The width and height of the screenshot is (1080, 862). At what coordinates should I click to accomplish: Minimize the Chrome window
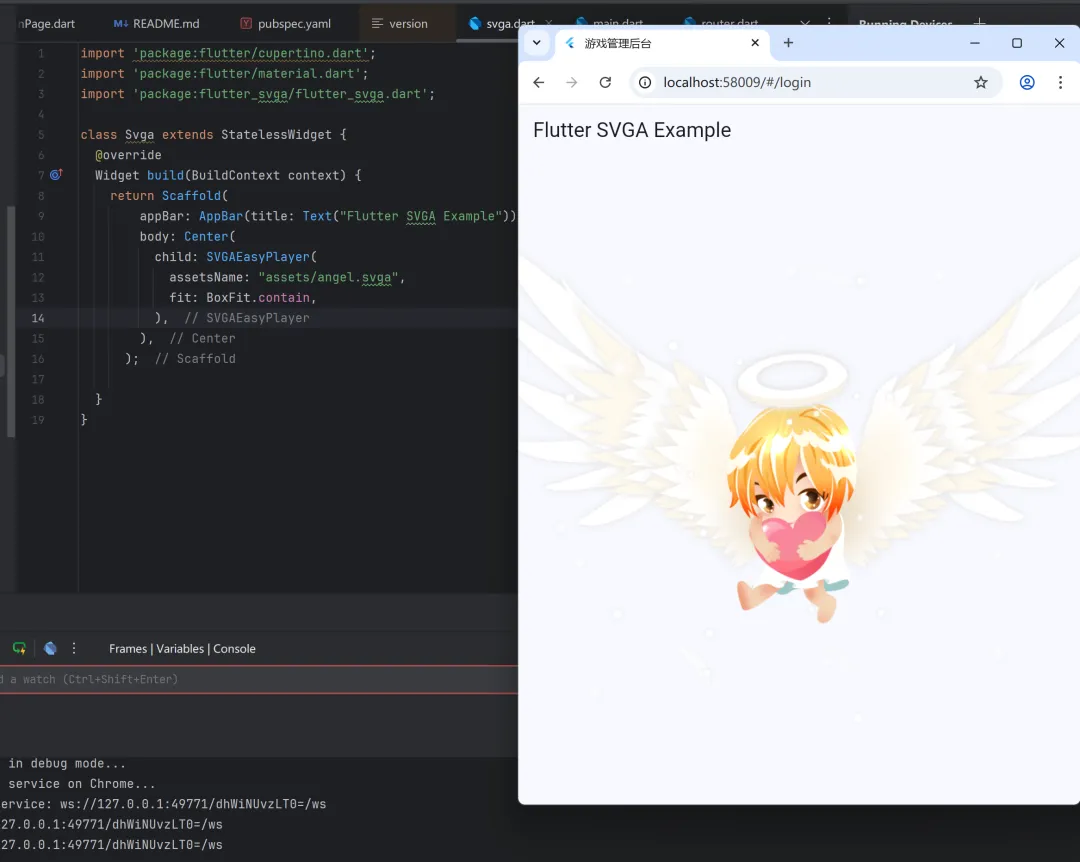tap(975, 43)
